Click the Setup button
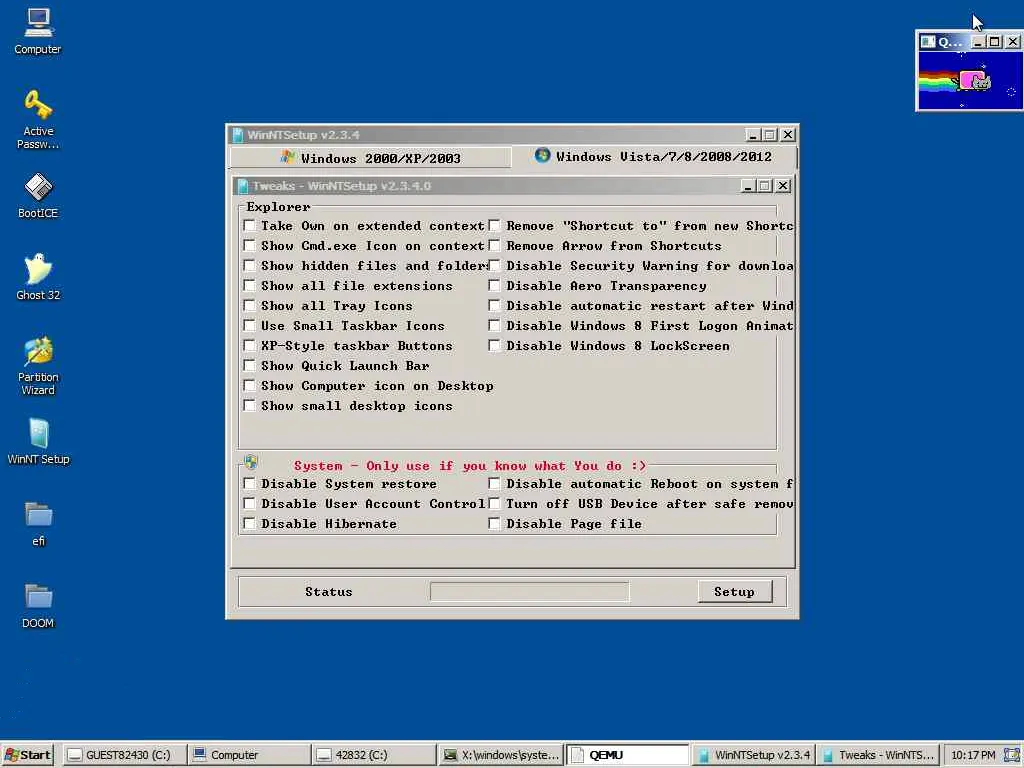1024x768 pixels. 735,592
